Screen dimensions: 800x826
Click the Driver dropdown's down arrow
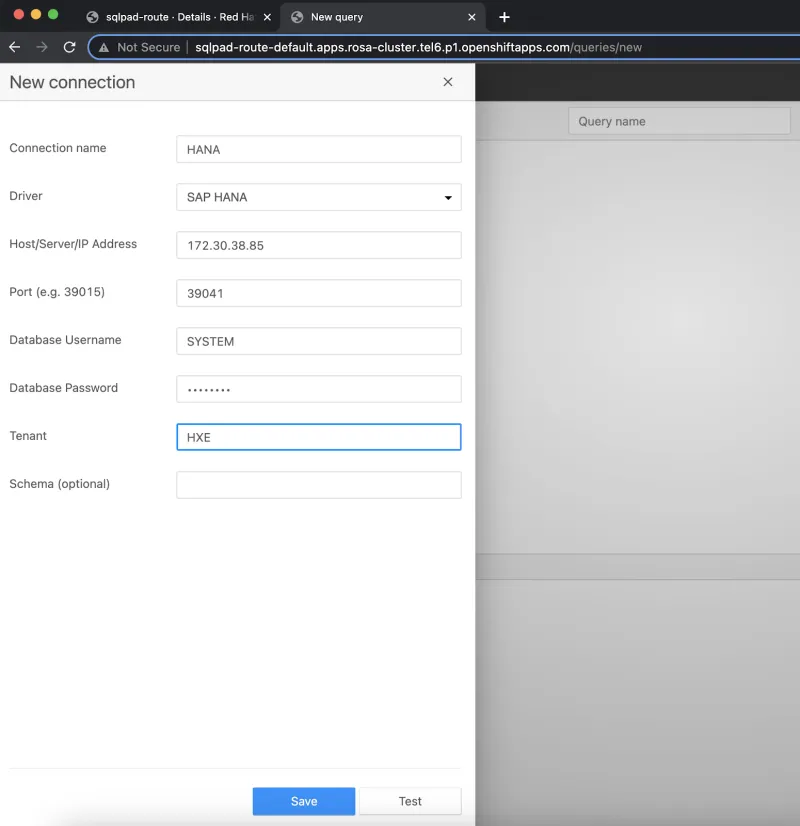(447, 197)
